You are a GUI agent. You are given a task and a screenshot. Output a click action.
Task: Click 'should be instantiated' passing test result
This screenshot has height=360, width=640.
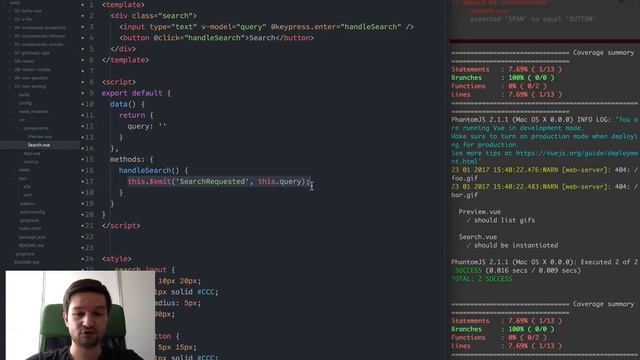coord(516,245)
